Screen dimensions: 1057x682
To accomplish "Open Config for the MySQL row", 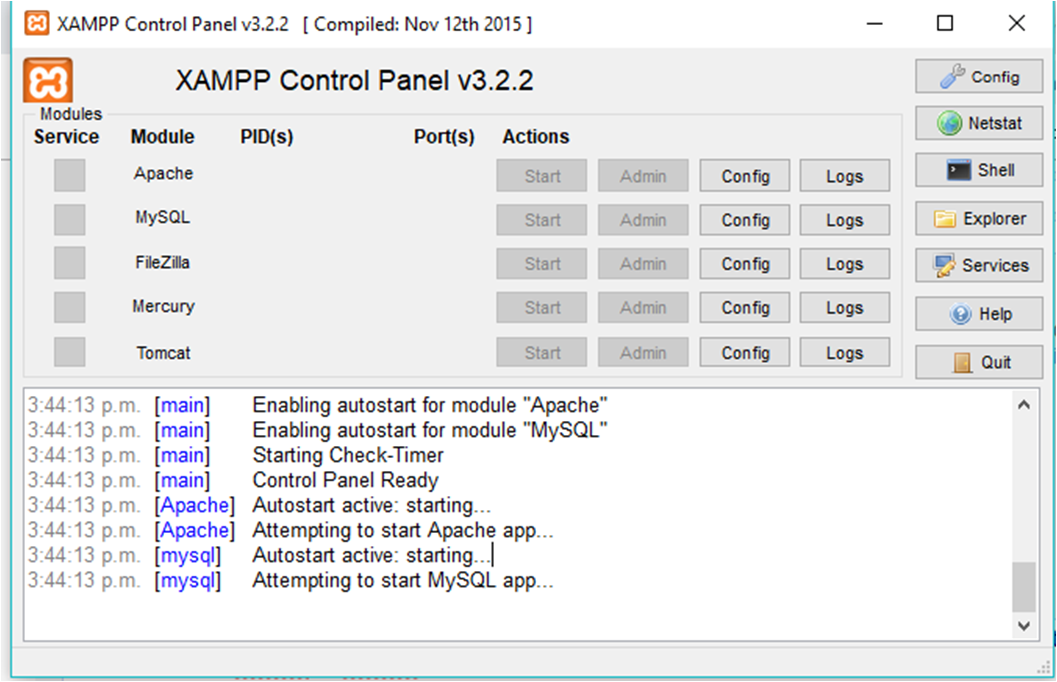I will 745,220.
